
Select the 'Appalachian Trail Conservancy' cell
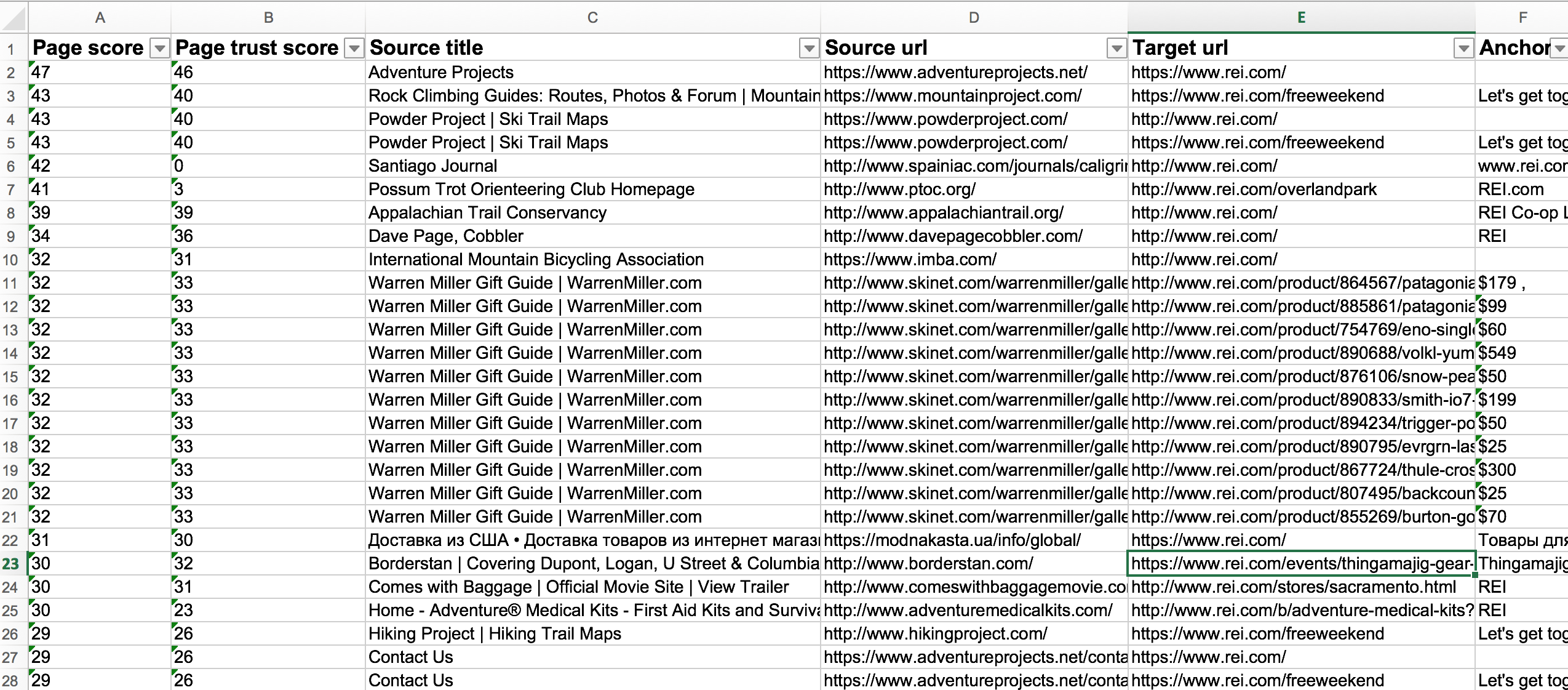592,213
